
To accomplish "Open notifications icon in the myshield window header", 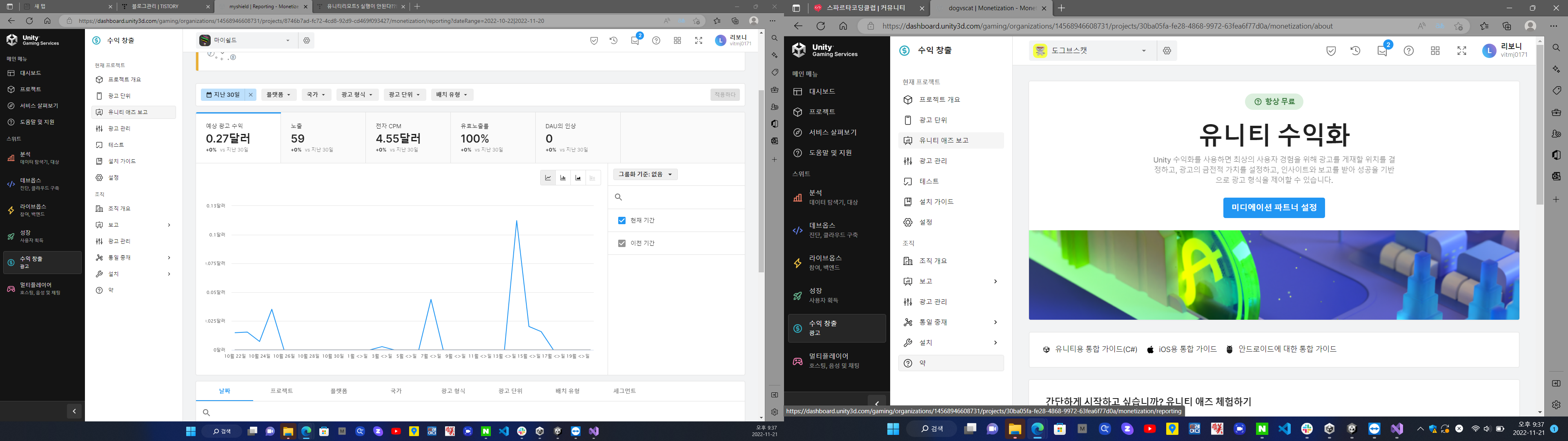I will 635,41.
